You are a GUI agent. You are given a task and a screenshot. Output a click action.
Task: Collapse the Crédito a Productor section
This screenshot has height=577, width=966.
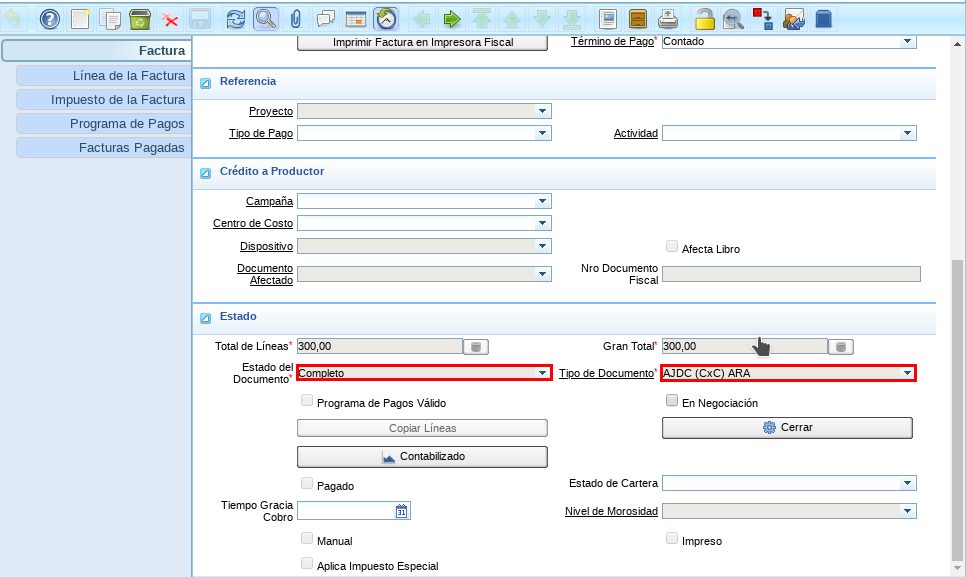coord(206,173)
